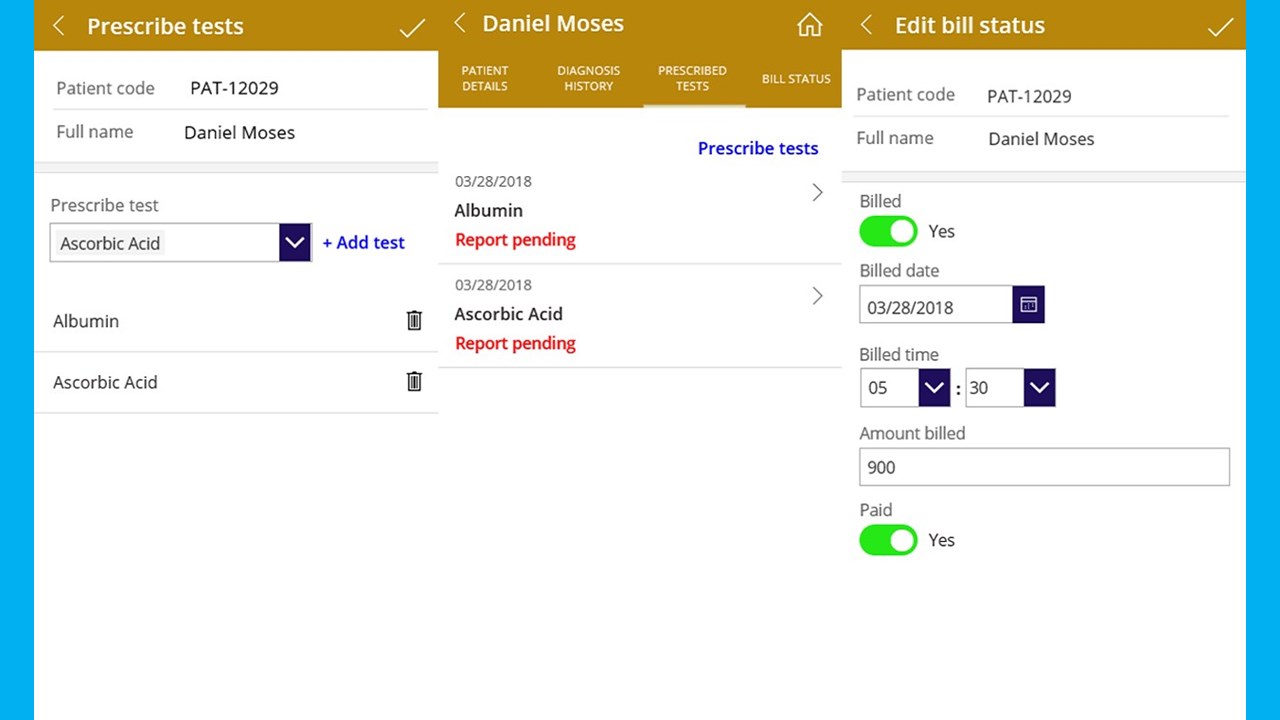
Task: Click the Prescribe tests link
Action: [758, 148]
